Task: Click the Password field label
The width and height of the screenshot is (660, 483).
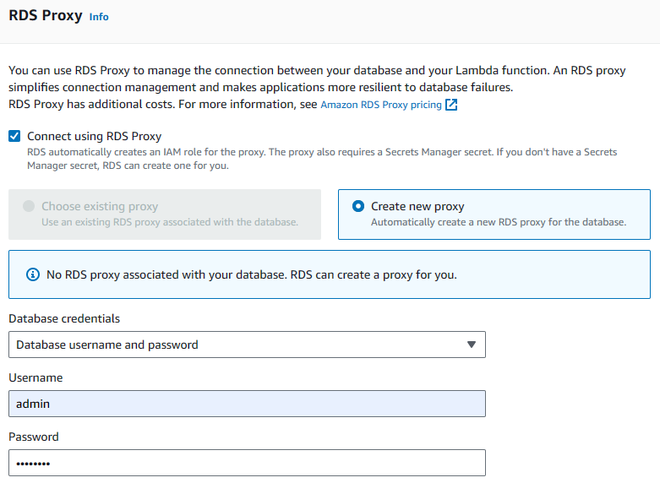Action: [34, 437]
